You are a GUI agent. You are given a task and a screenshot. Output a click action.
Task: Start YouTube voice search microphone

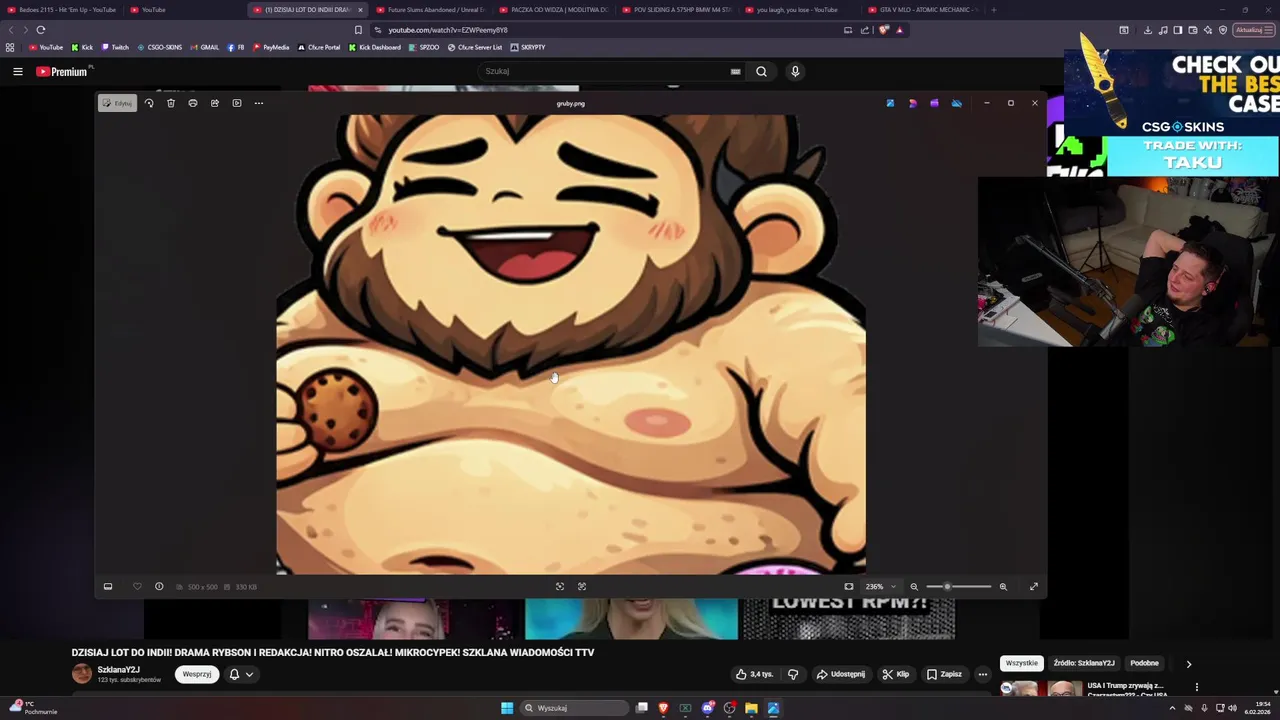click(x=795, y=71)
